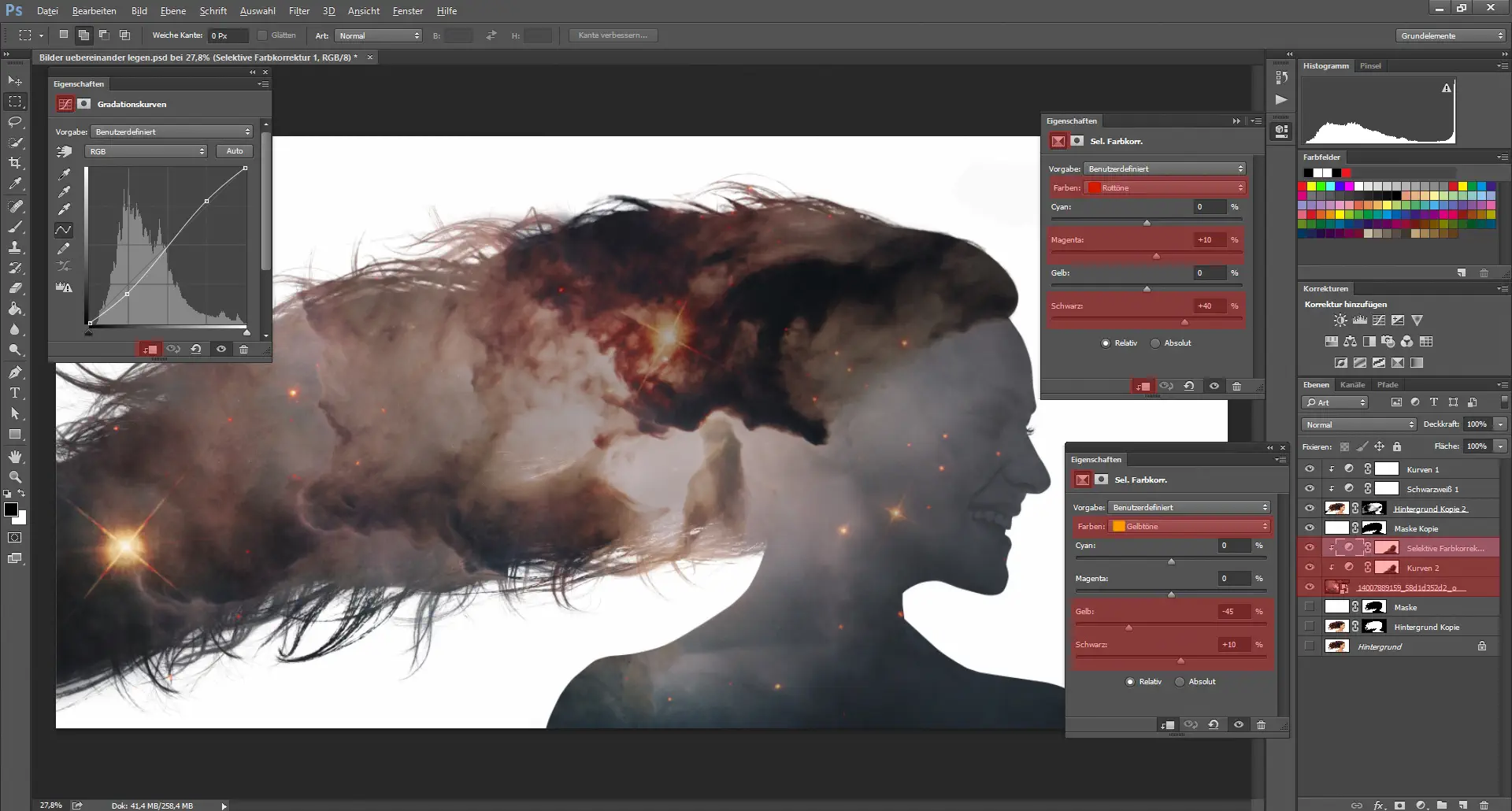
Task: Click the Kante verbessern button
Action: pyautogui.click(x=613, y=35)
